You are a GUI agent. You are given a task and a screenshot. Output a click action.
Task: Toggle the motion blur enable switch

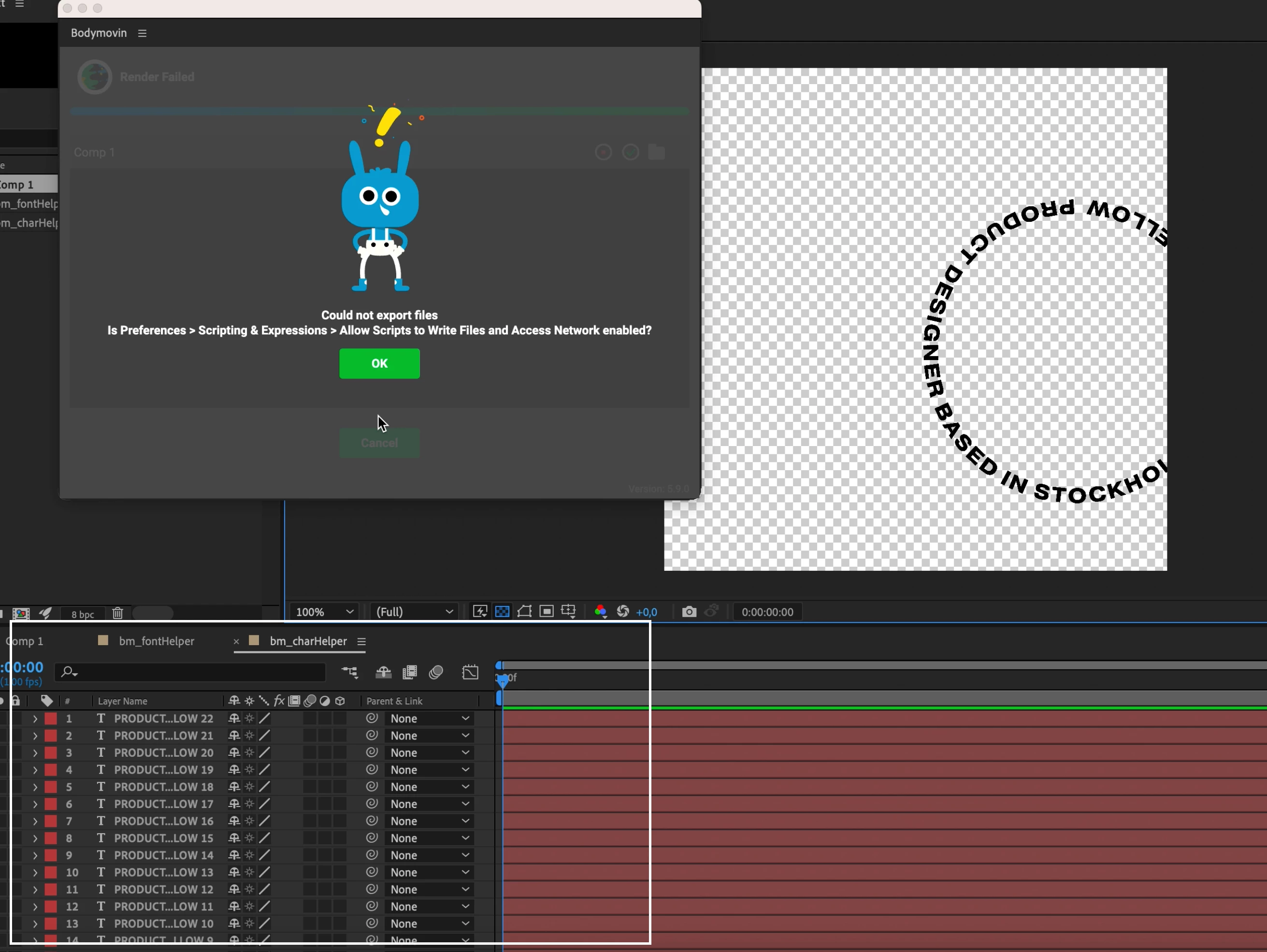coord(436,672)
